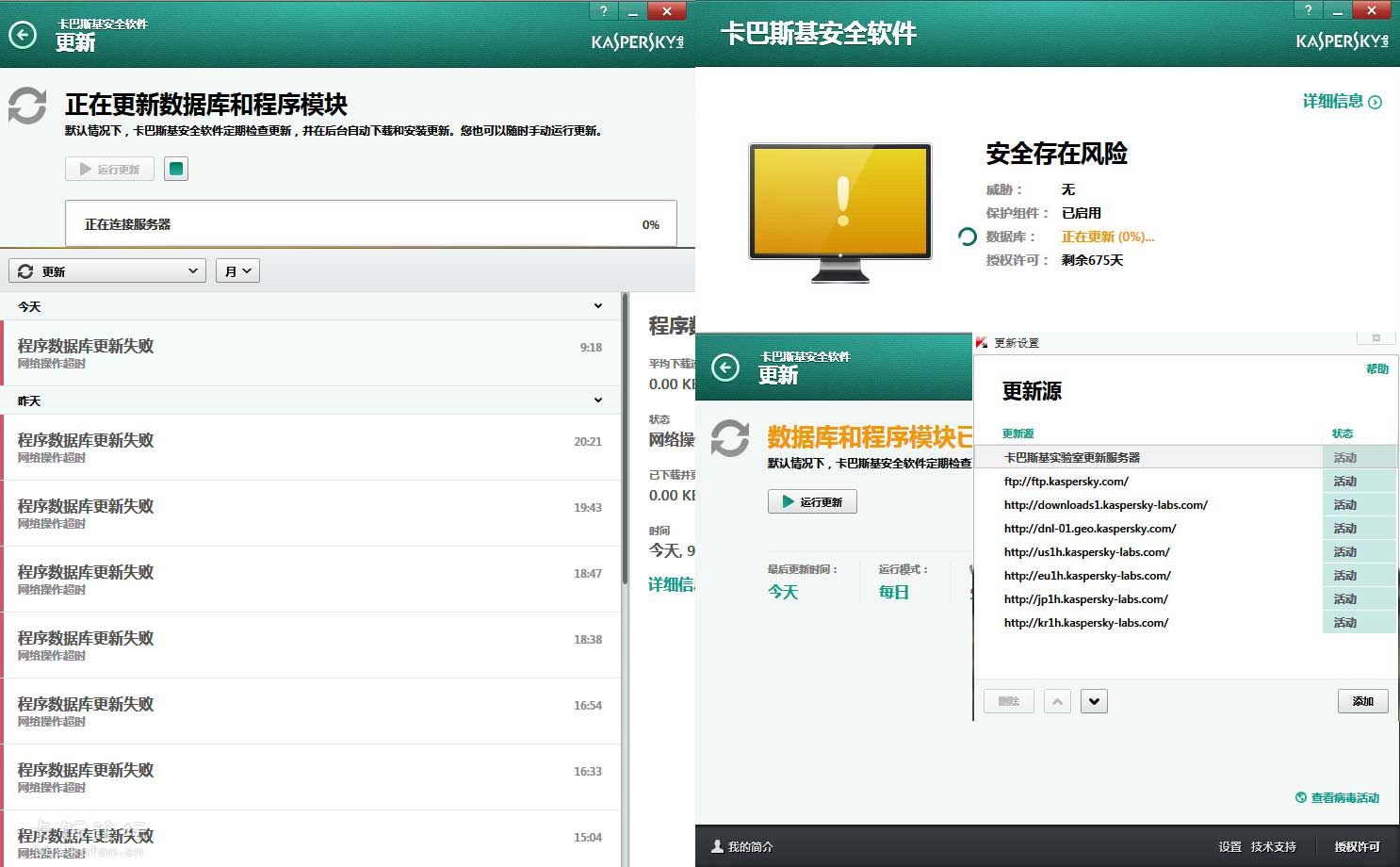Select the failed update entry at 16:54

(311, 712)
